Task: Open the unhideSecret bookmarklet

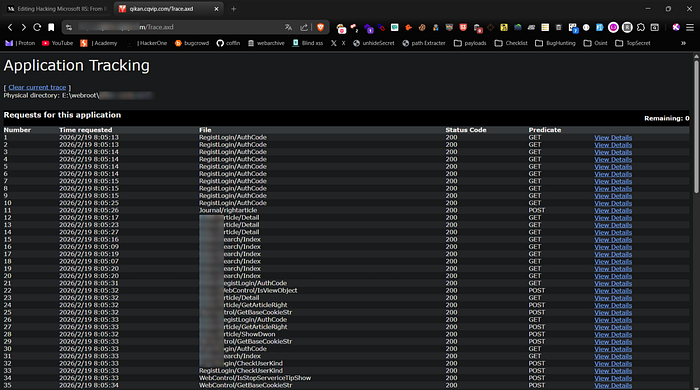Action: click(x=374, y=43)
